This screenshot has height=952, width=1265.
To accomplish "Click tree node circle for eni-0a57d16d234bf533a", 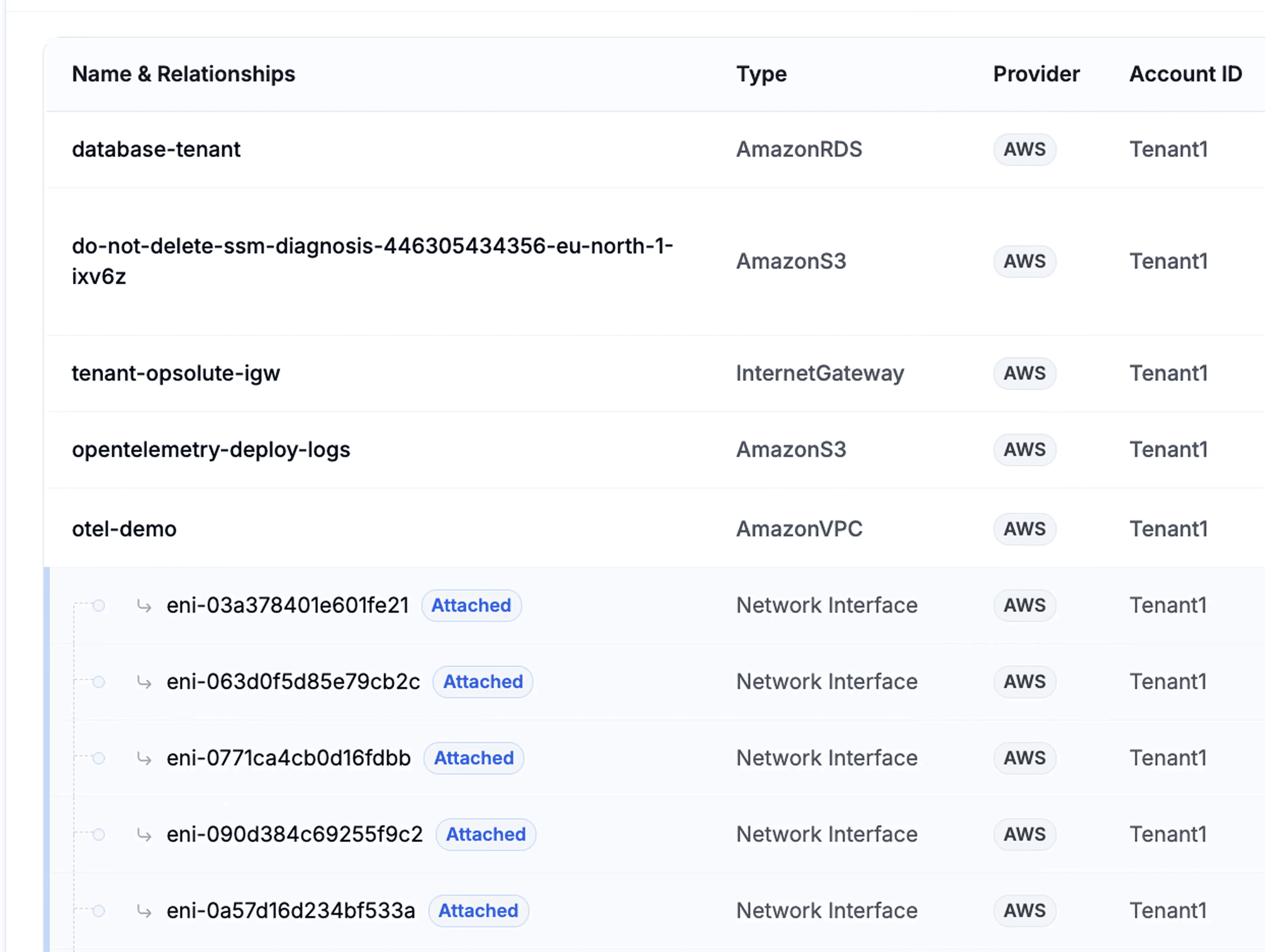I will click(99, 911).
